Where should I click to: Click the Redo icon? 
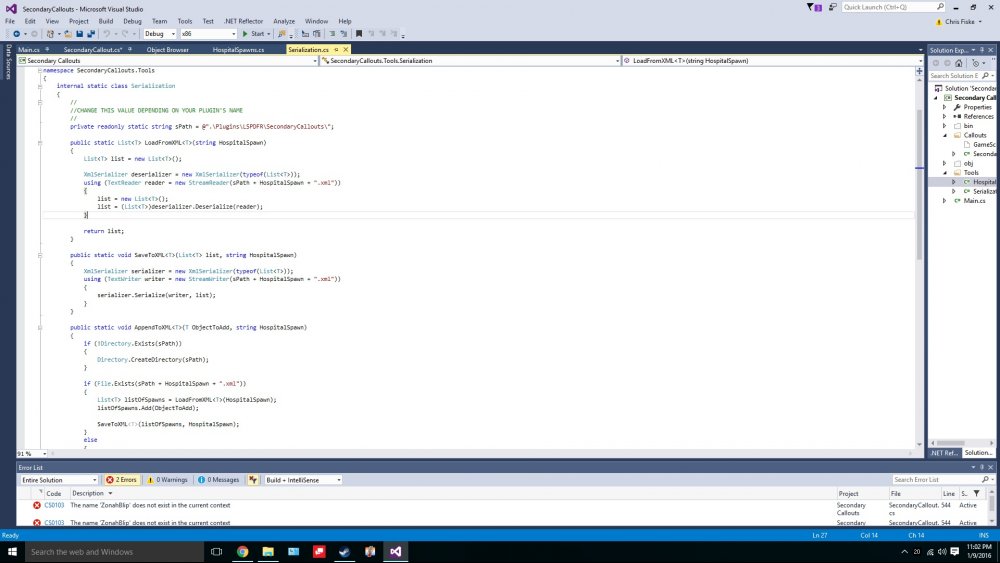pyautogui.click(x=125, y=34)
